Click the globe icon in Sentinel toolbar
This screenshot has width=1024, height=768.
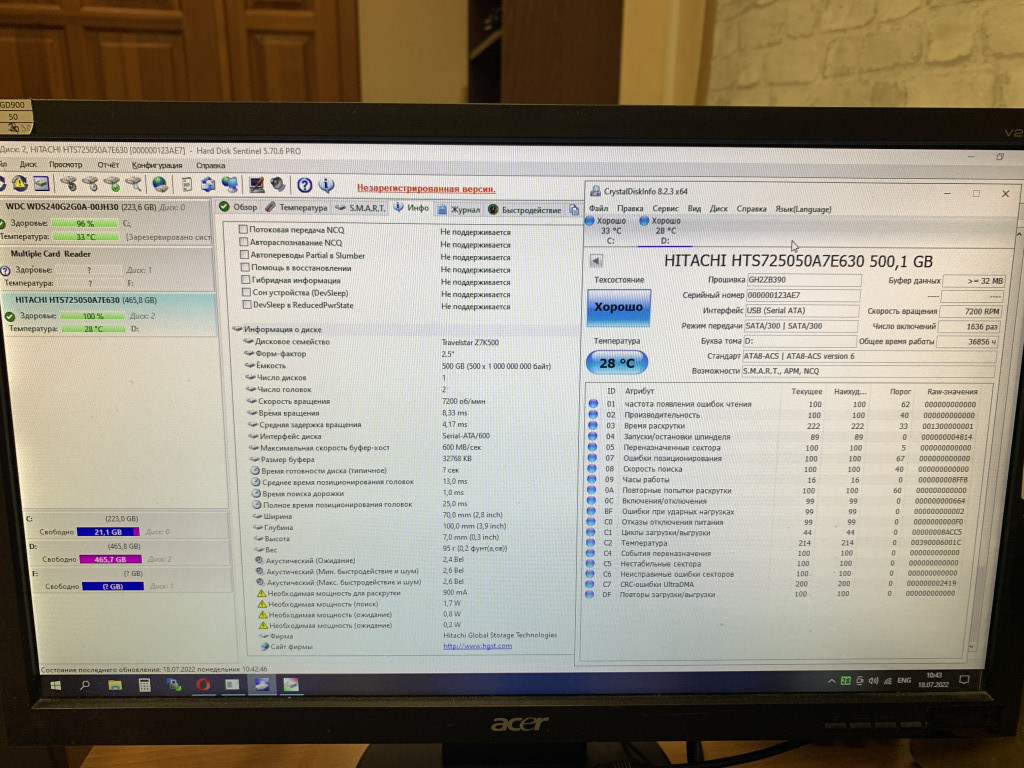coord(160,184)
